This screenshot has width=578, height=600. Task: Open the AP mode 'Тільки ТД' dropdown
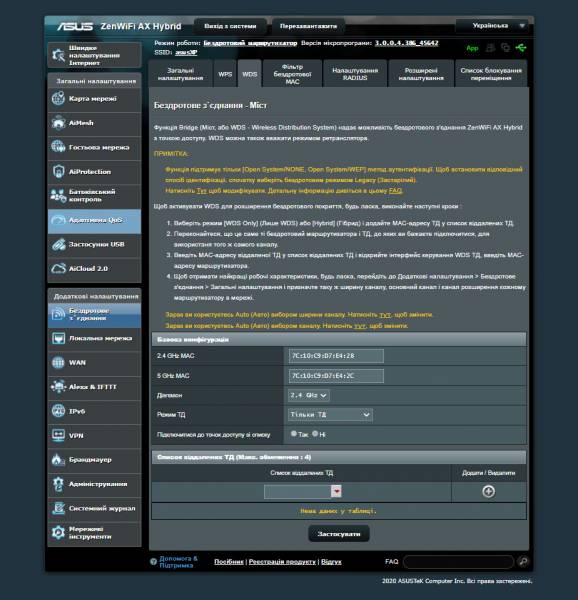coord(330,415)
